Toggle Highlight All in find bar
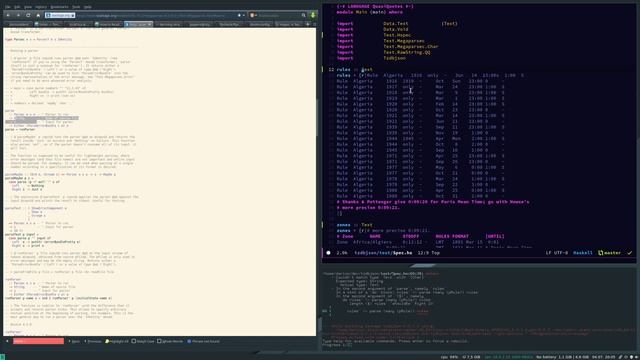The height and width of the screenshot is (360, 640). click(x=116, y=341)
